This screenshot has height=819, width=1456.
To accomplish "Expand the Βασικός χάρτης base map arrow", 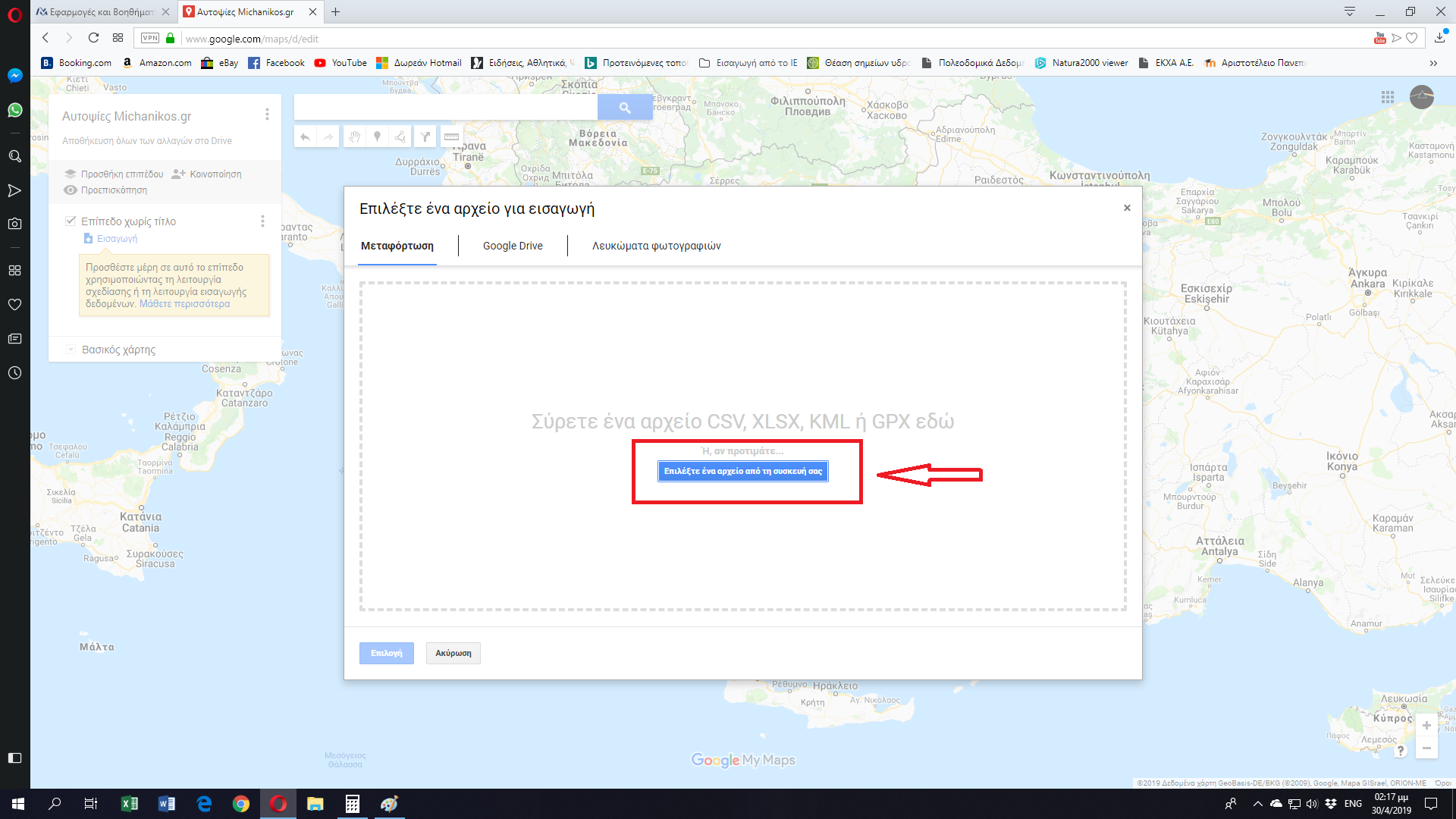I will (x=71, y=350).
